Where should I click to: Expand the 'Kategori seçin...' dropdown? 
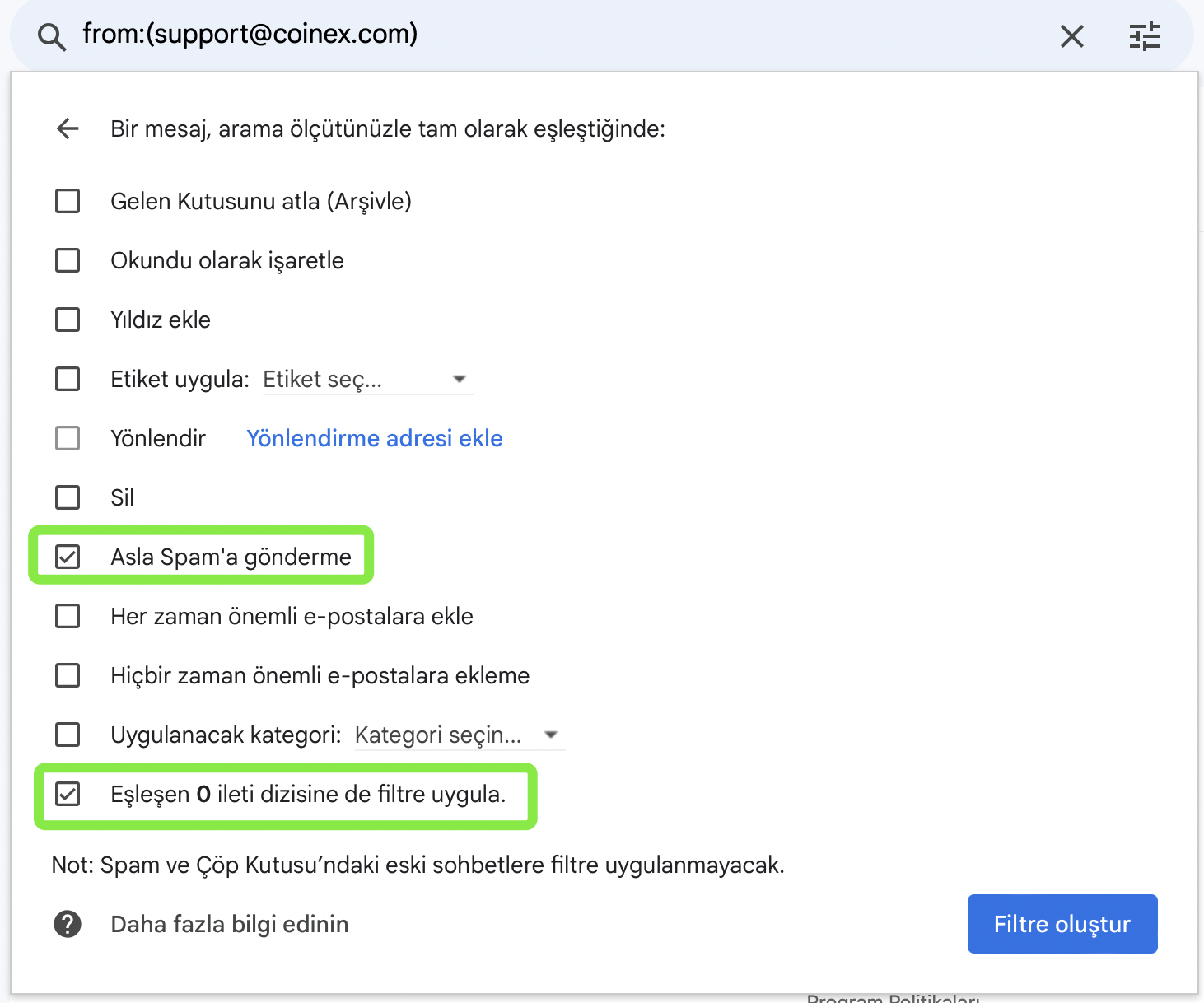pyautogui.click(x=459, y=735)
